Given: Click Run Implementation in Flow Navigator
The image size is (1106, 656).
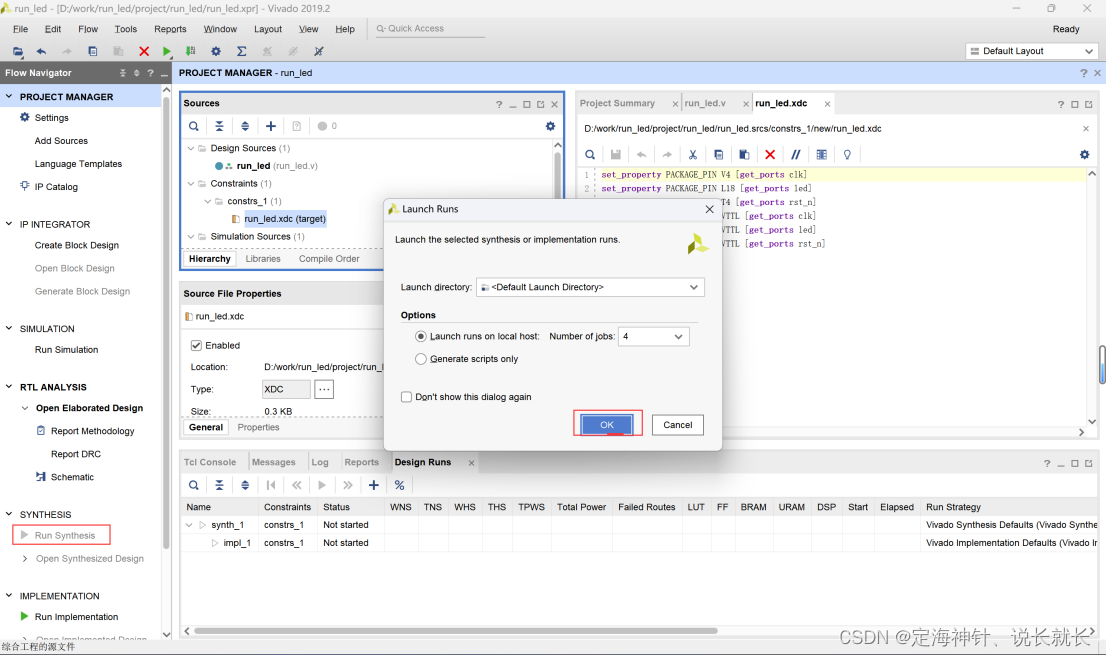Looking at the screenshot, I should click(x=76, y=616).
